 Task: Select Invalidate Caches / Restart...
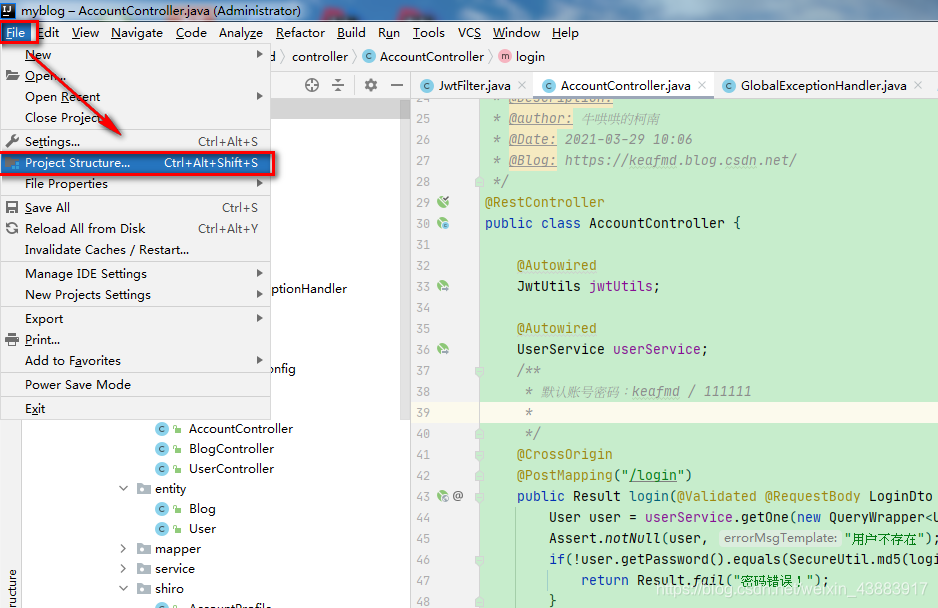pyautogui.click(x=136, y=250)
